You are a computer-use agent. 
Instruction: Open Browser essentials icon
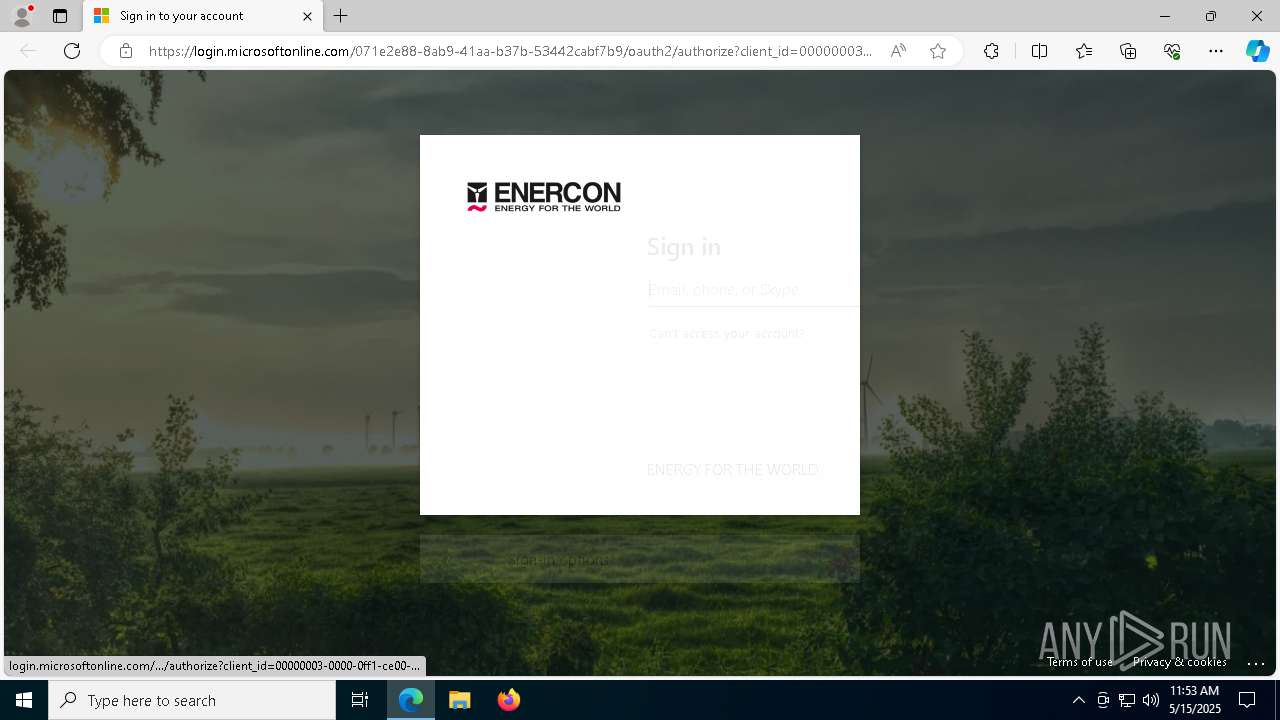[x=1172, y=51]
